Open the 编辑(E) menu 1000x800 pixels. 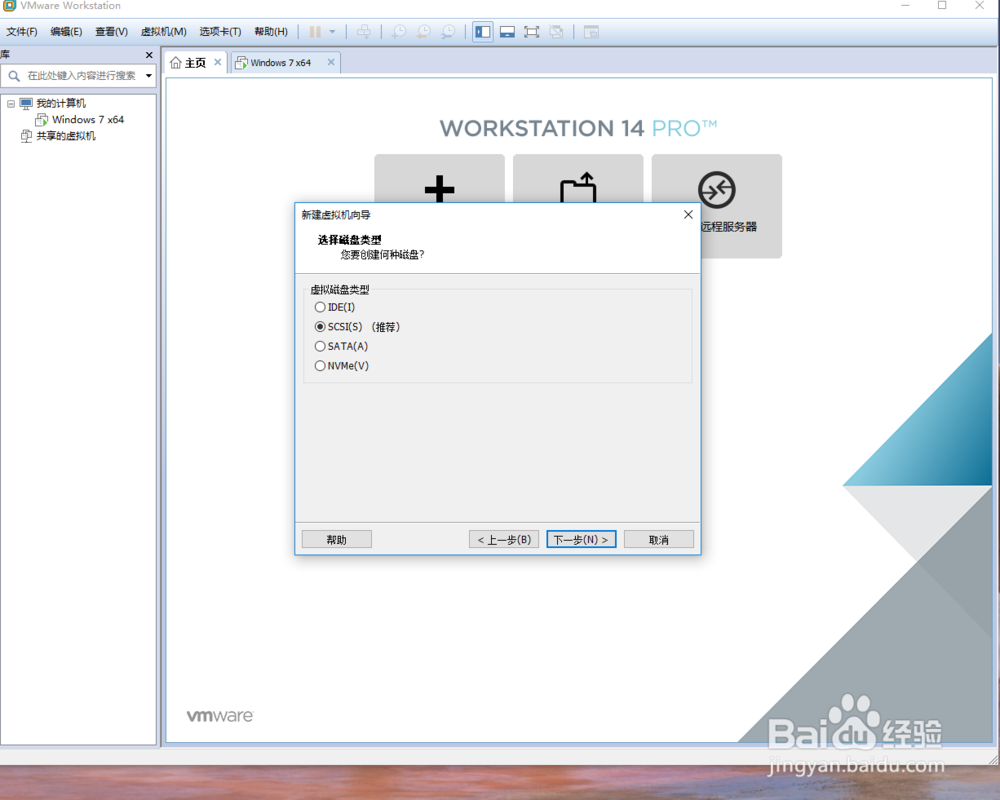click(66, 32)
